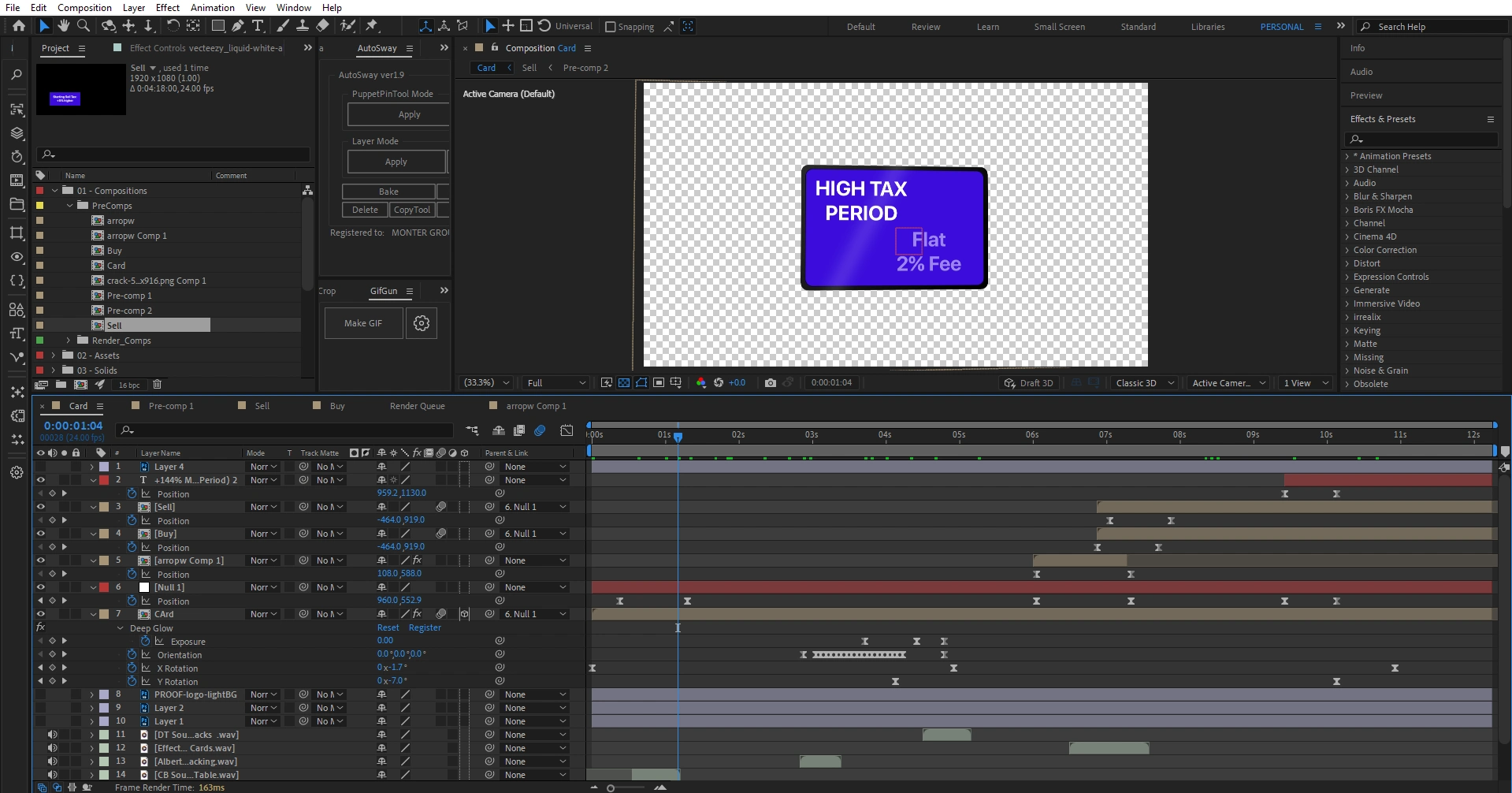Open the resolution dropdown showing Full

(x=556, y=383)
